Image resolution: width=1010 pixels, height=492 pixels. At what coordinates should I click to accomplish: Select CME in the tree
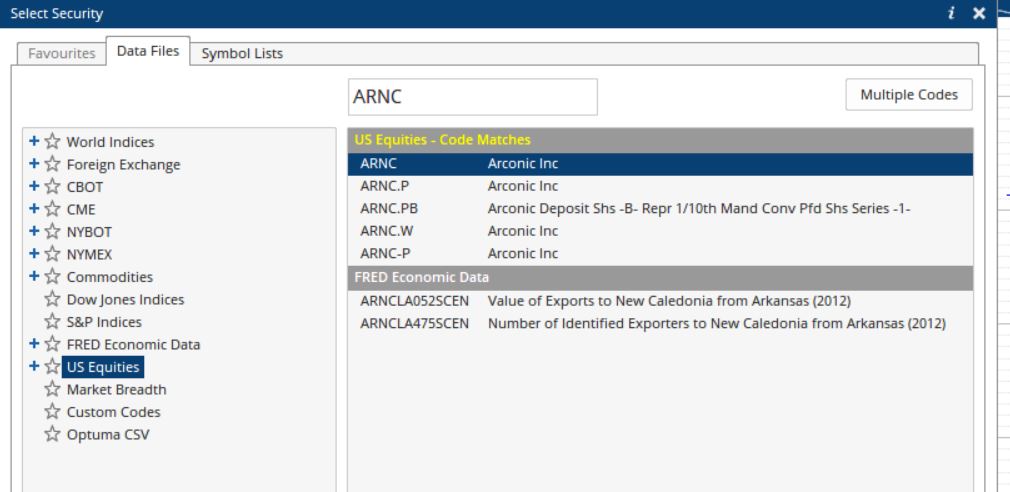(x=81, y=209)
